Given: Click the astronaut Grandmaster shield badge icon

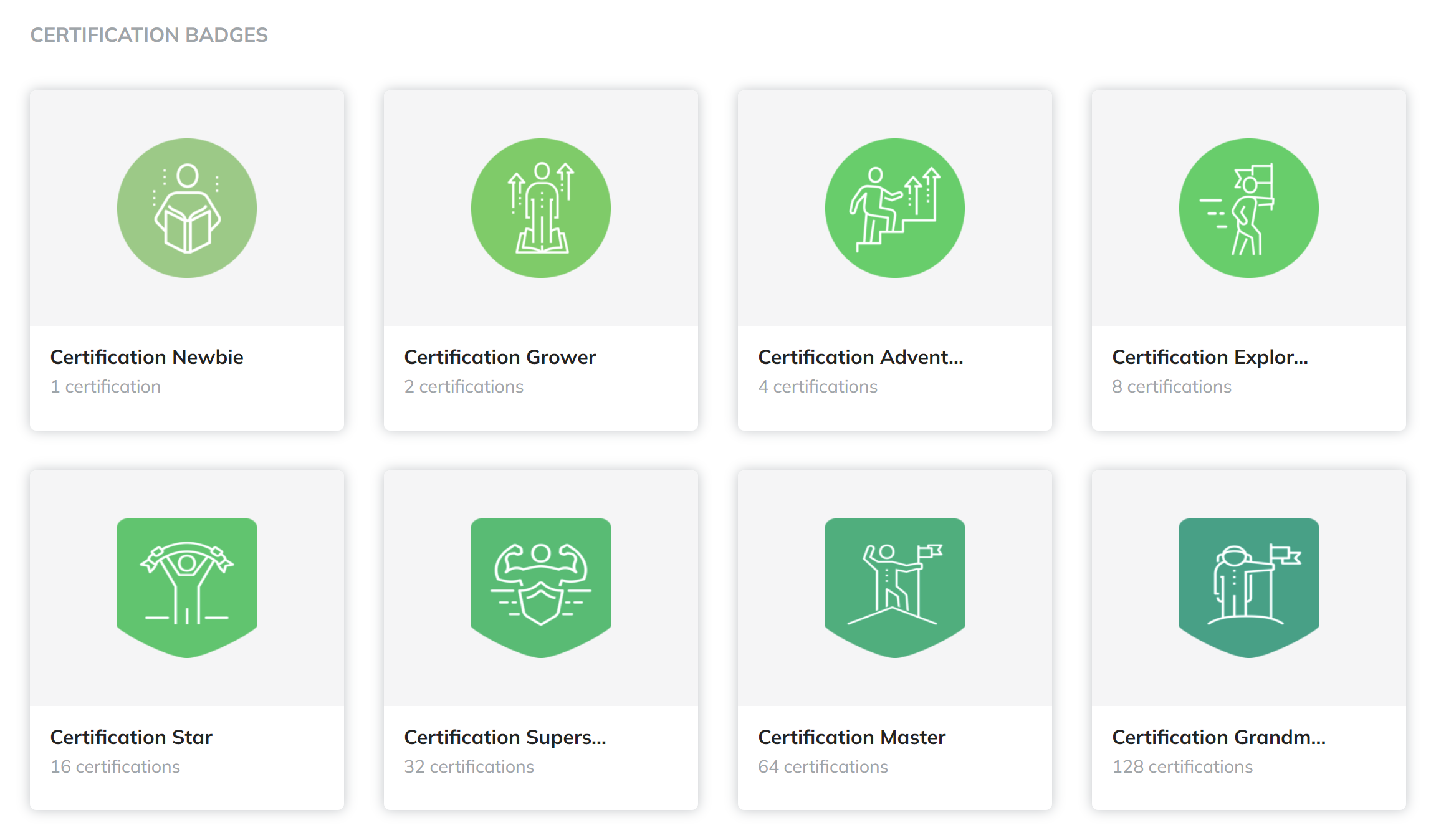Looking at the screenshot, I should [x=1248, y=587].
